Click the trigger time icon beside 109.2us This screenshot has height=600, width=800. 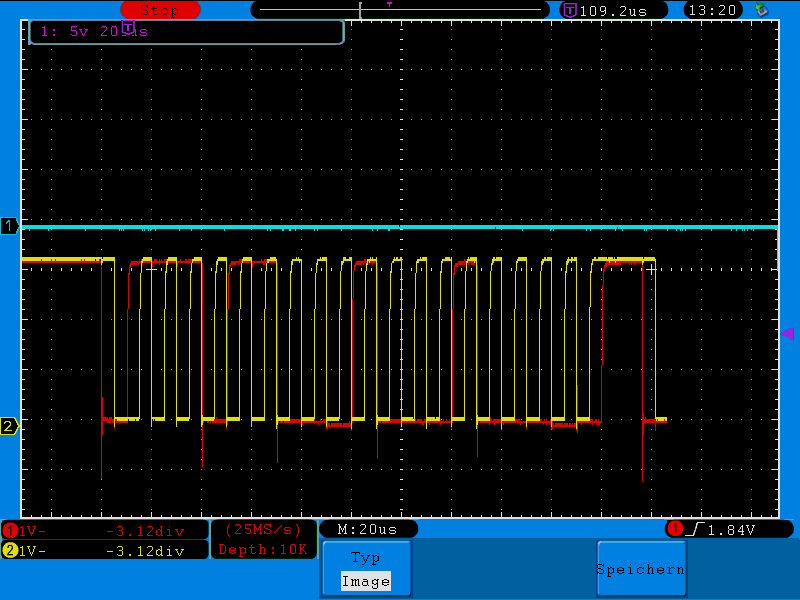point(570,10)
